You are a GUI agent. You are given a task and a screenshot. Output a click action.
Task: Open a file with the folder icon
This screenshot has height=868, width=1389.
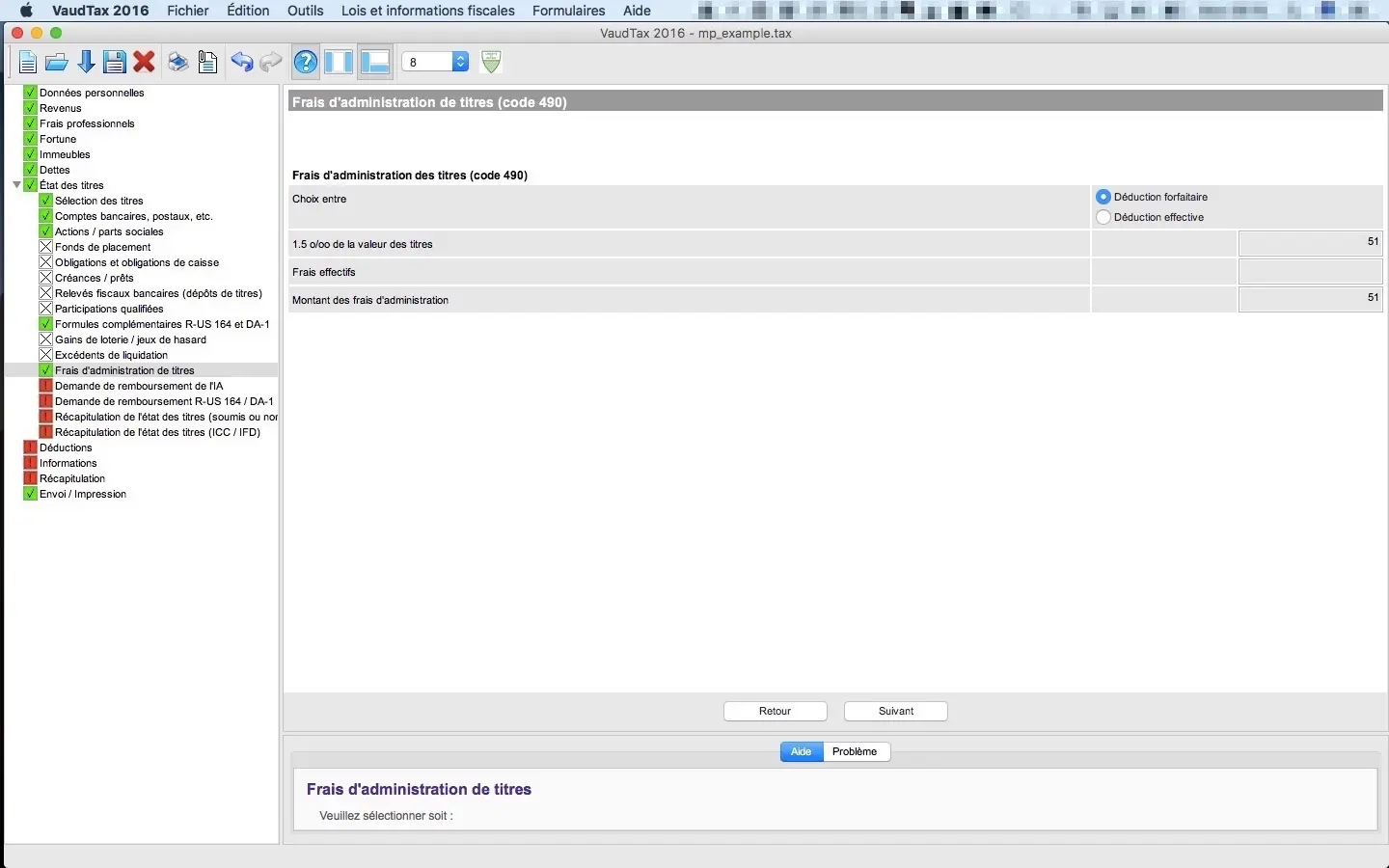point(57,63)
